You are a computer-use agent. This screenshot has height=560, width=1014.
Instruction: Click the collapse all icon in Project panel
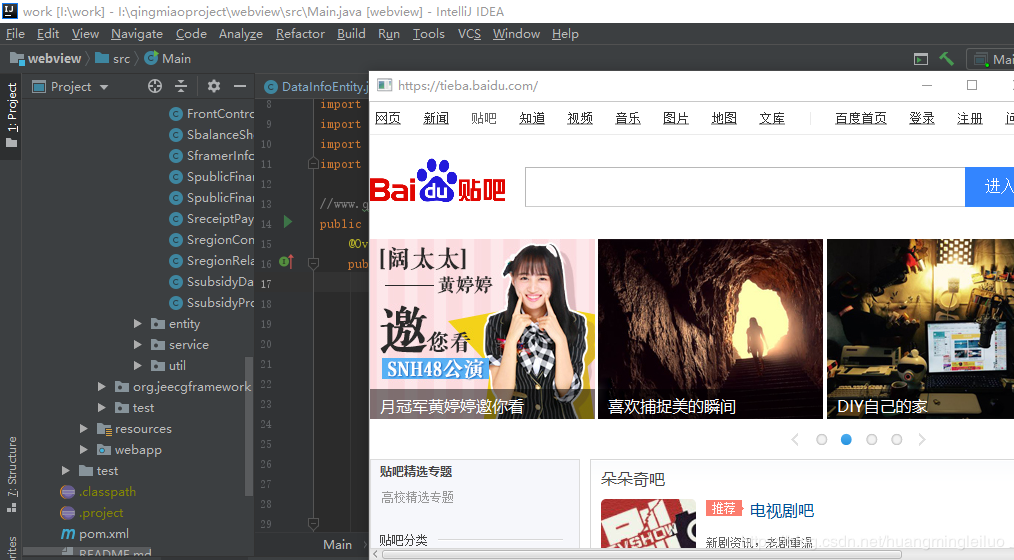[181, 86]
